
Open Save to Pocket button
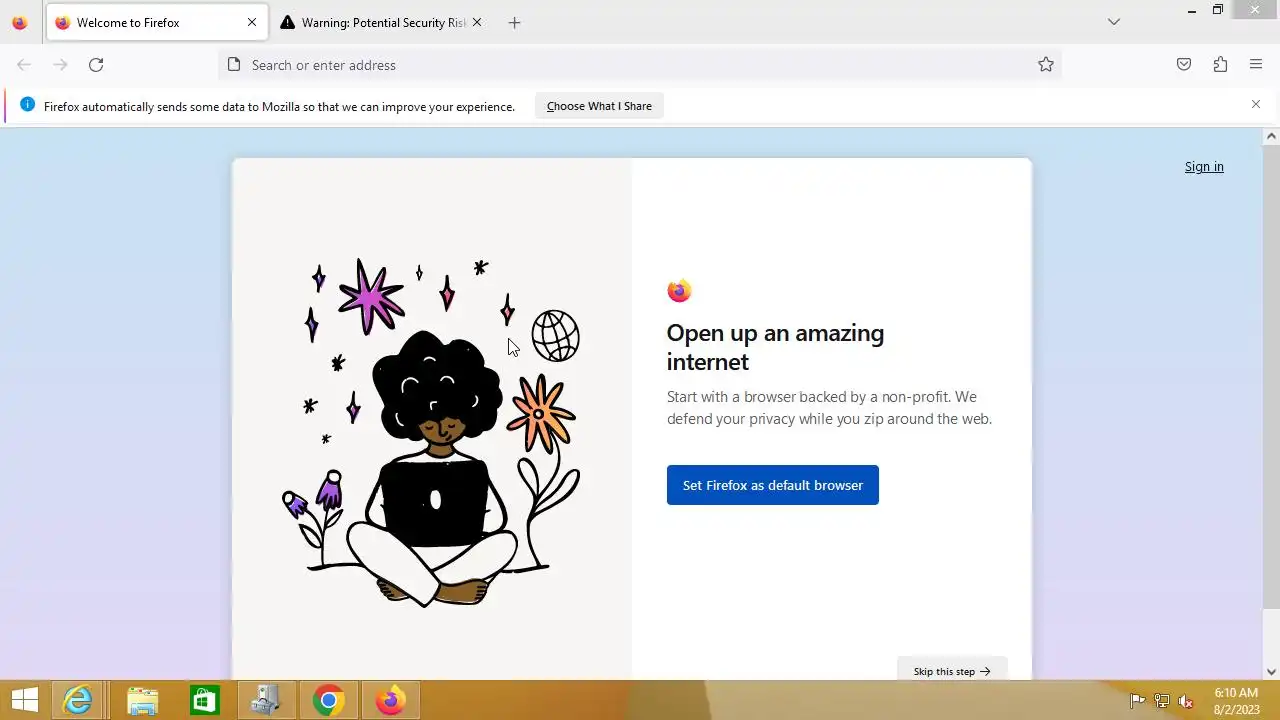point(1184,65)
